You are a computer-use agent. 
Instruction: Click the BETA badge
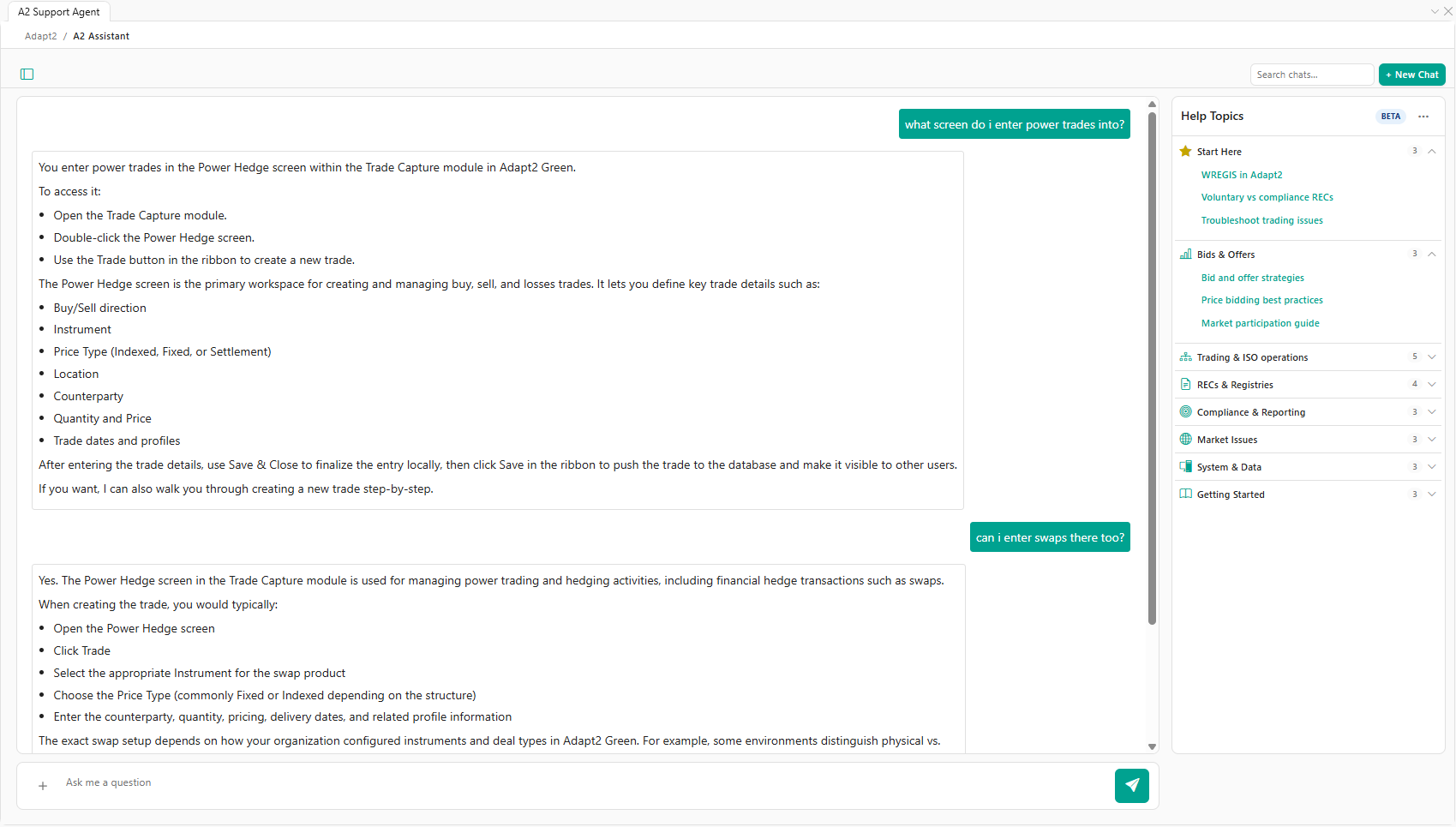coord(1391,117)
